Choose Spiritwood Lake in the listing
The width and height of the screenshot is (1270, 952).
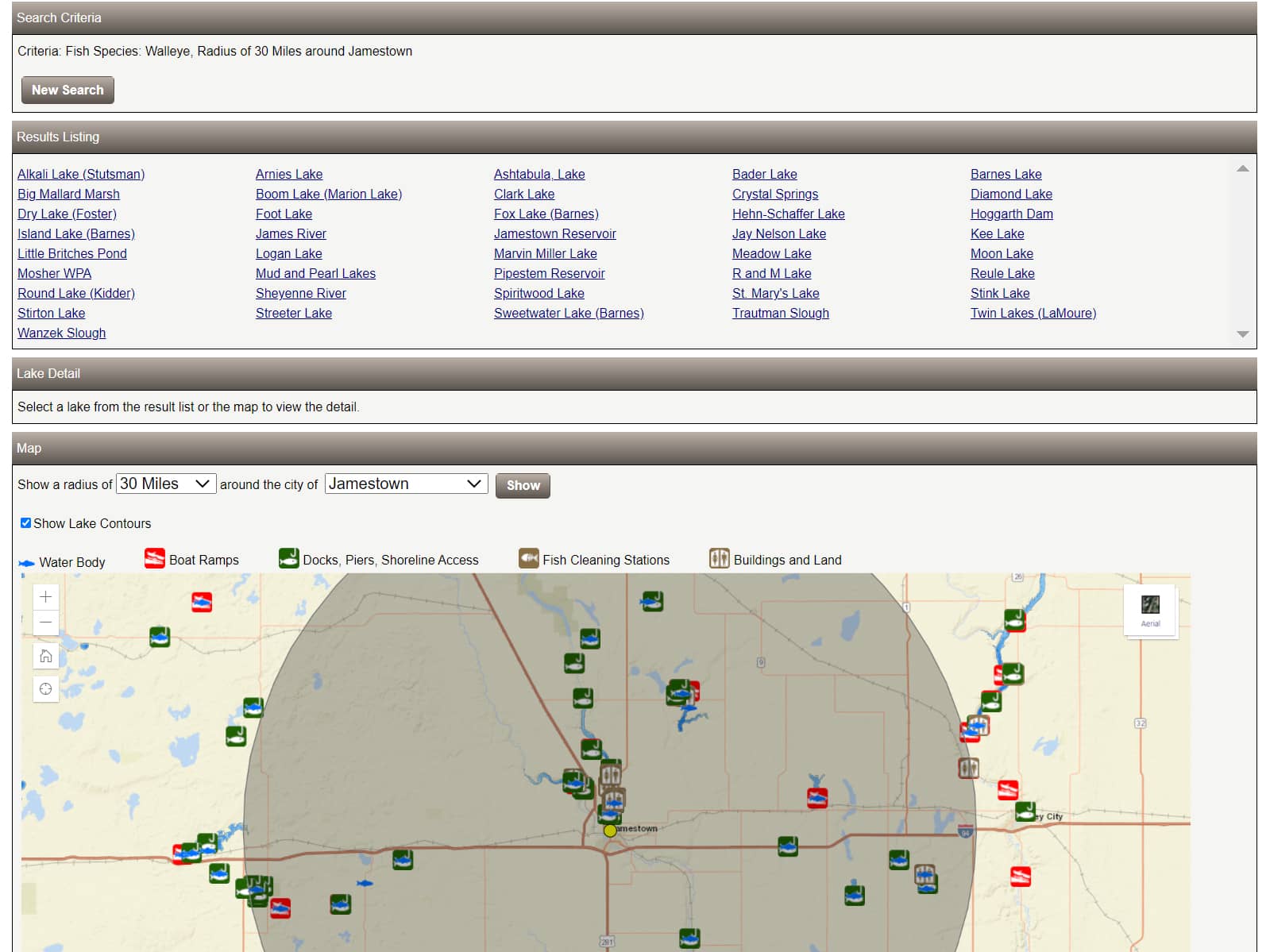tap(538, 293)
